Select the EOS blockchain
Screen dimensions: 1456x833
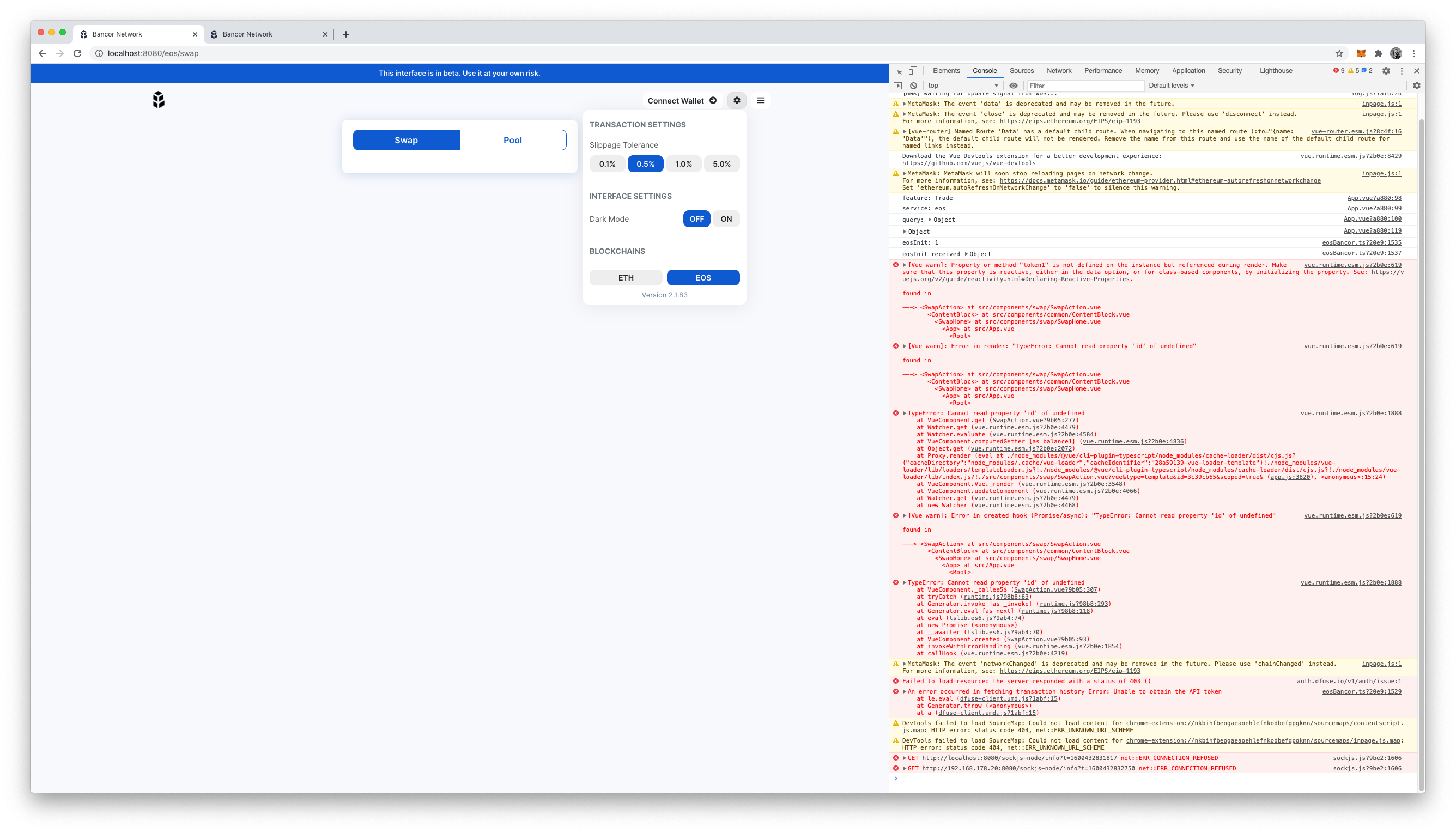(703, 277)
